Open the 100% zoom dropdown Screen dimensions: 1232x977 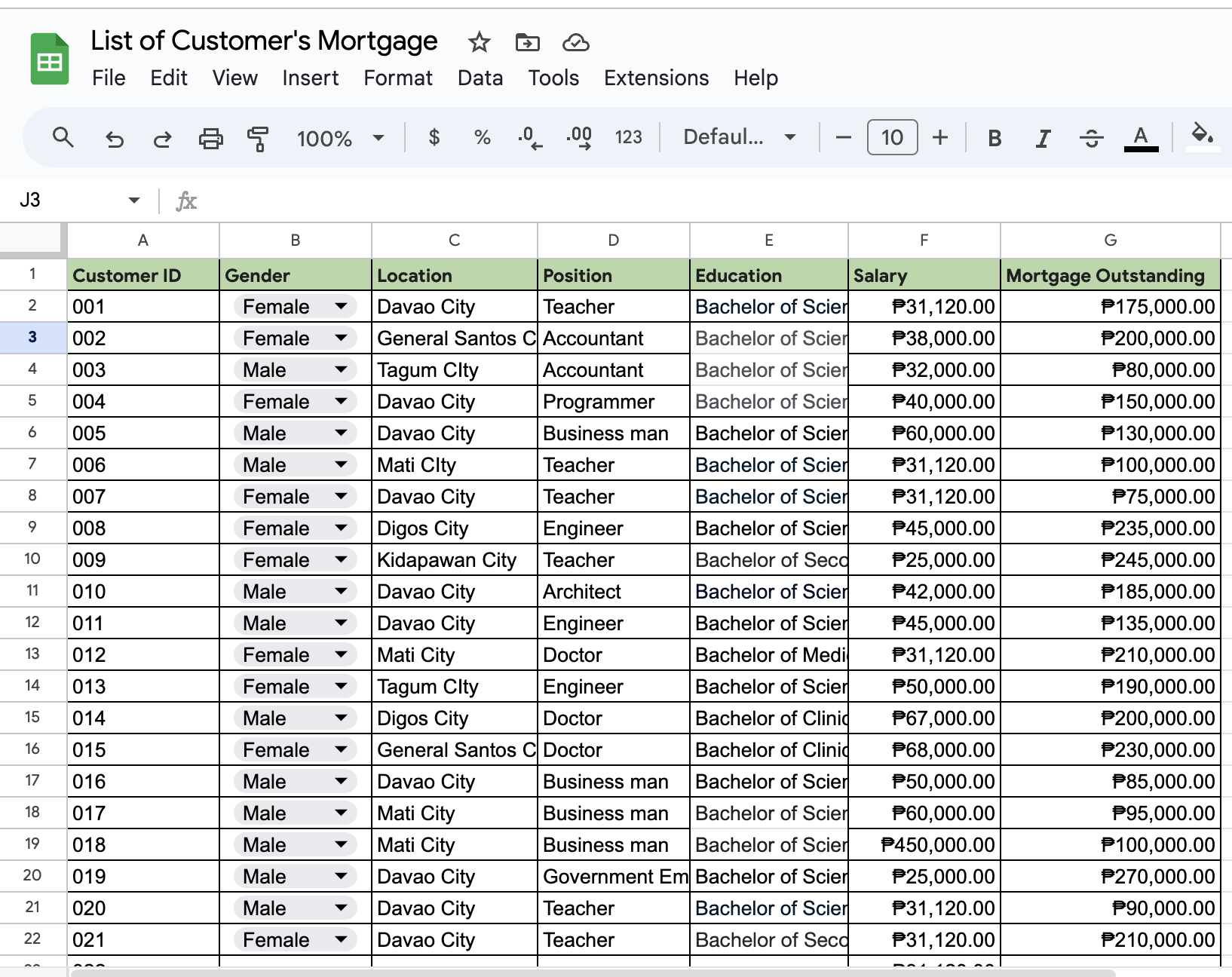[341, 138]
